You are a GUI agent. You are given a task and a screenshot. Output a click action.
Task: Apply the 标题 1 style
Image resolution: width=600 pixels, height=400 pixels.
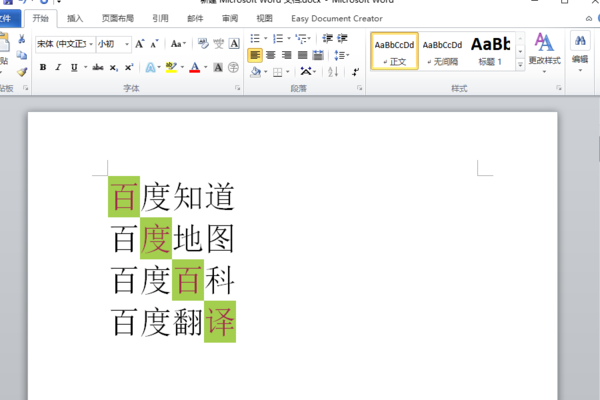point(490,51)
